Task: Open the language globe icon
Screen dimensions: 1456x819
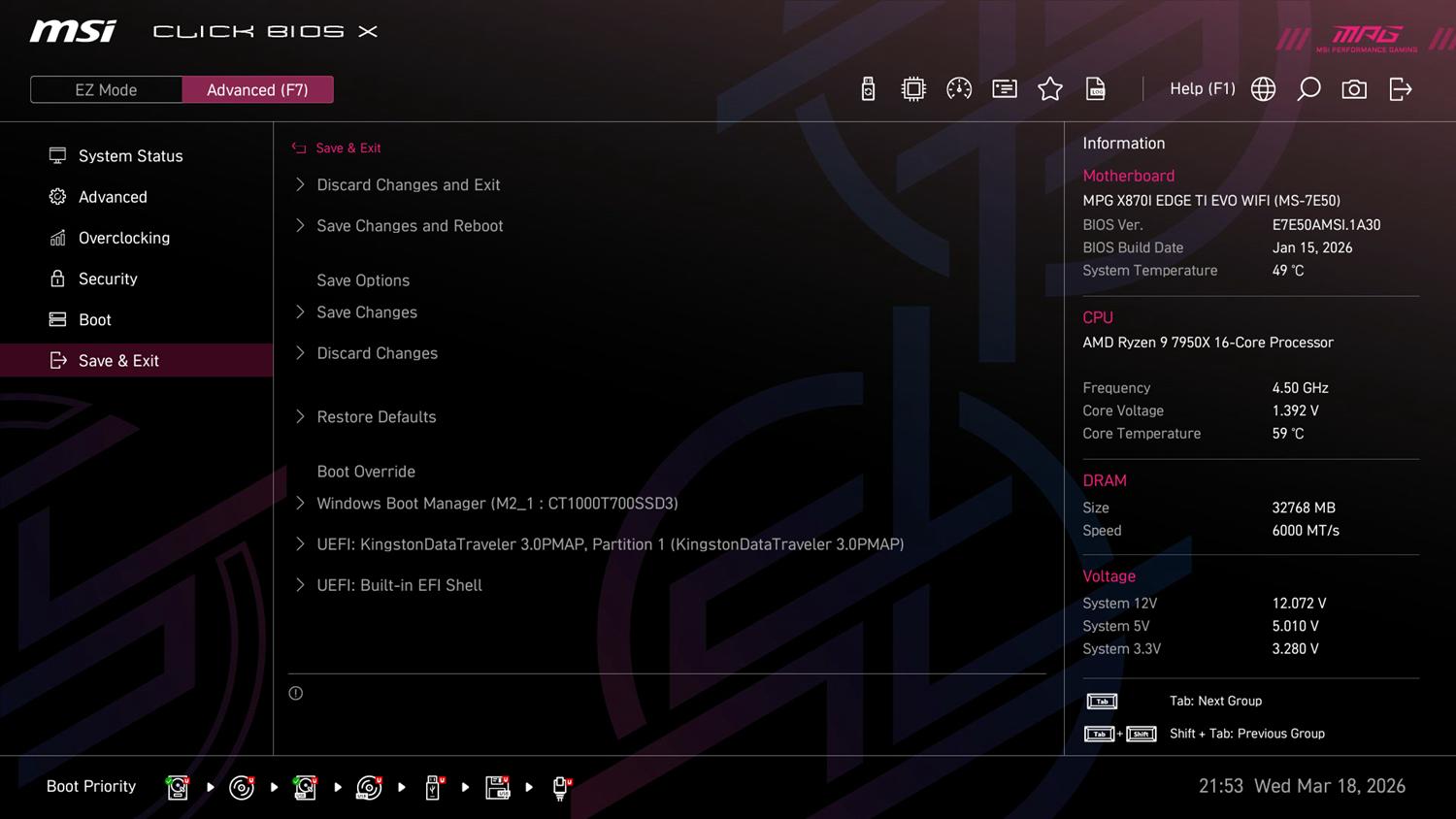Action: (x=1263, y=89)
